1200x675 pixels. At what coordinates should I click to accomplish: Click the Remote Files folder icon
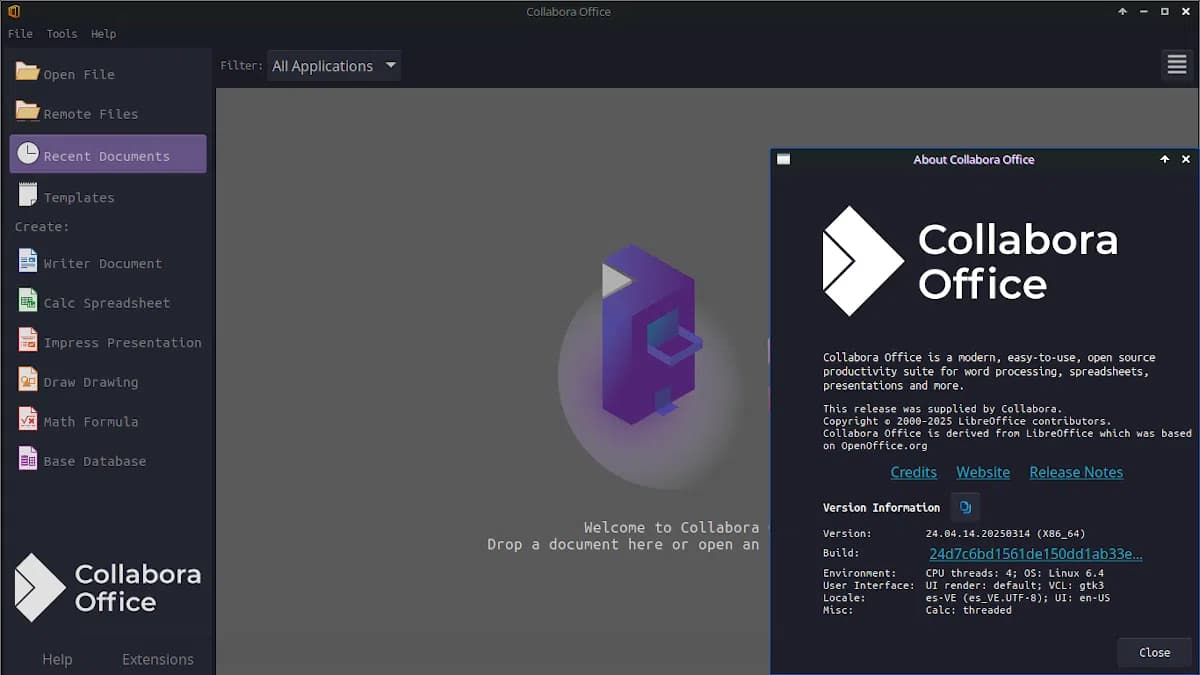[x=27, y=111]
